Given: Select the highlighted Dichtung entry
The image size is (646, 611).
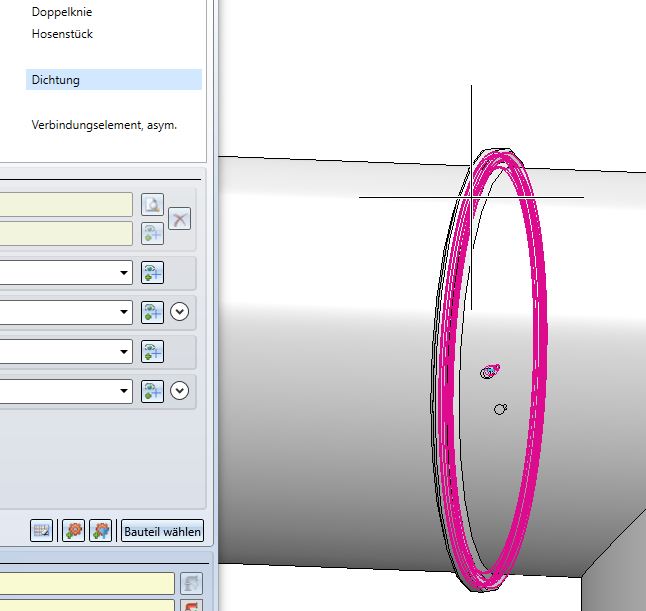Looking at the screenshot, I should point(114,80).
